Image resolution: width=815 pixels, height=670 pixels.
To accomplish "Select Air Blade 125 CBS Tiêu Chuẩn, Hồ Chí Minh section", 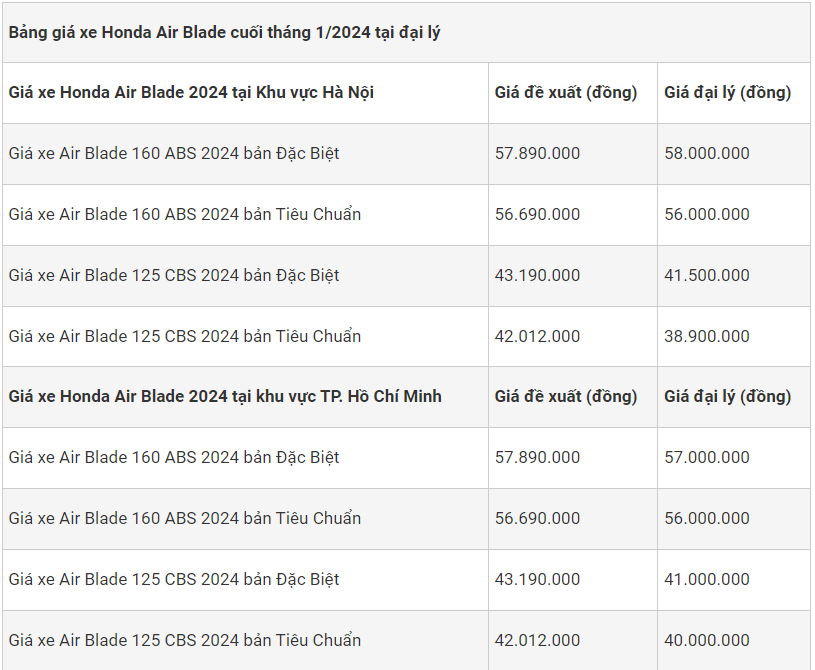I will pyautogui.click(x=185, y=640).
